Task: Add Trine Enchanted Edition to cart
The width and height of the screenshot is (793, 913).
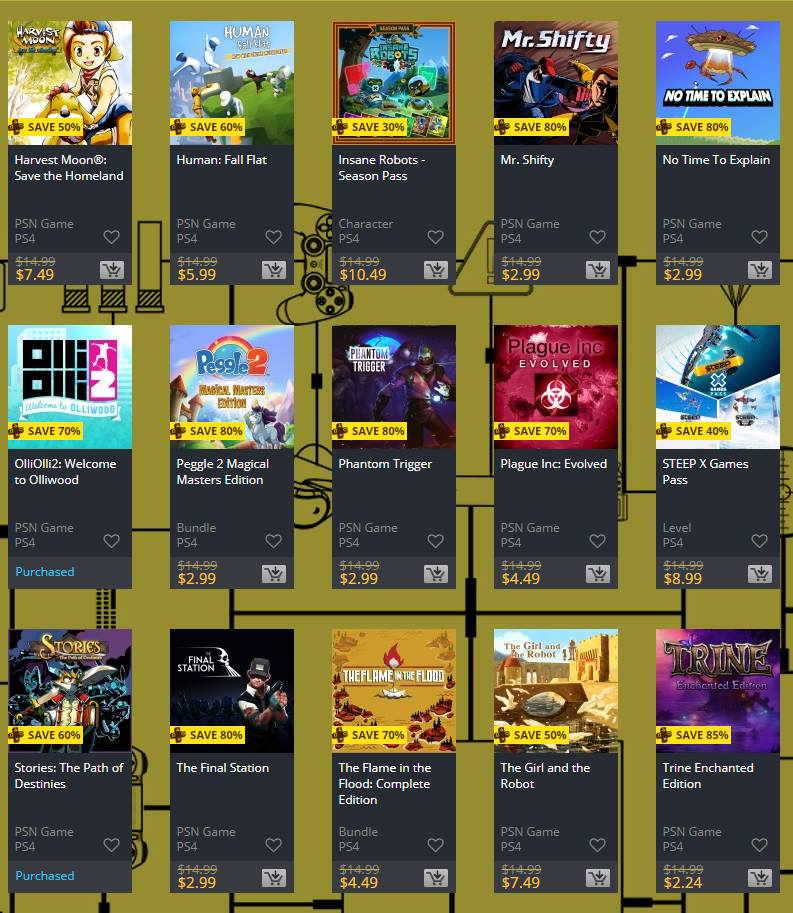Action: click(x=759, y=877)
